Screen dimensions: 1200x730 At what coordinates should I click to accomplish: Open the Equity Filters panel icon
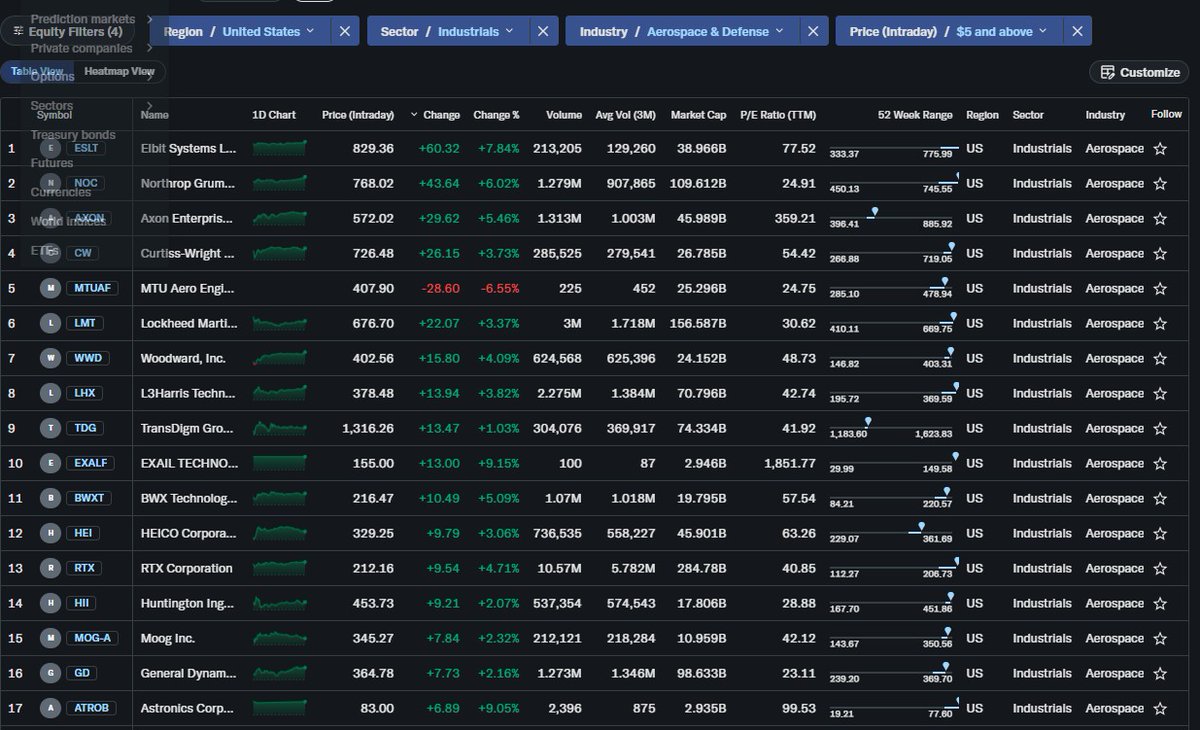pyautogui.click(x=18, y=31)
